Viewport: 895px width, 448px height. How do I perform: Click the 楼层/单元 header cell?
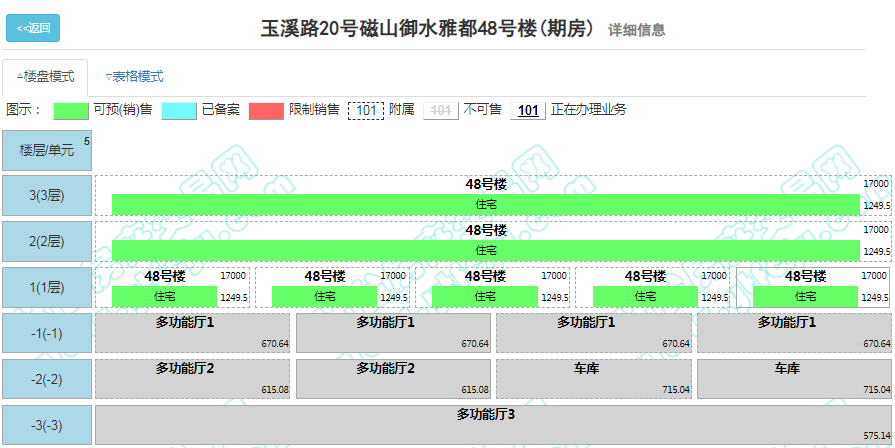tap(47, 150)
